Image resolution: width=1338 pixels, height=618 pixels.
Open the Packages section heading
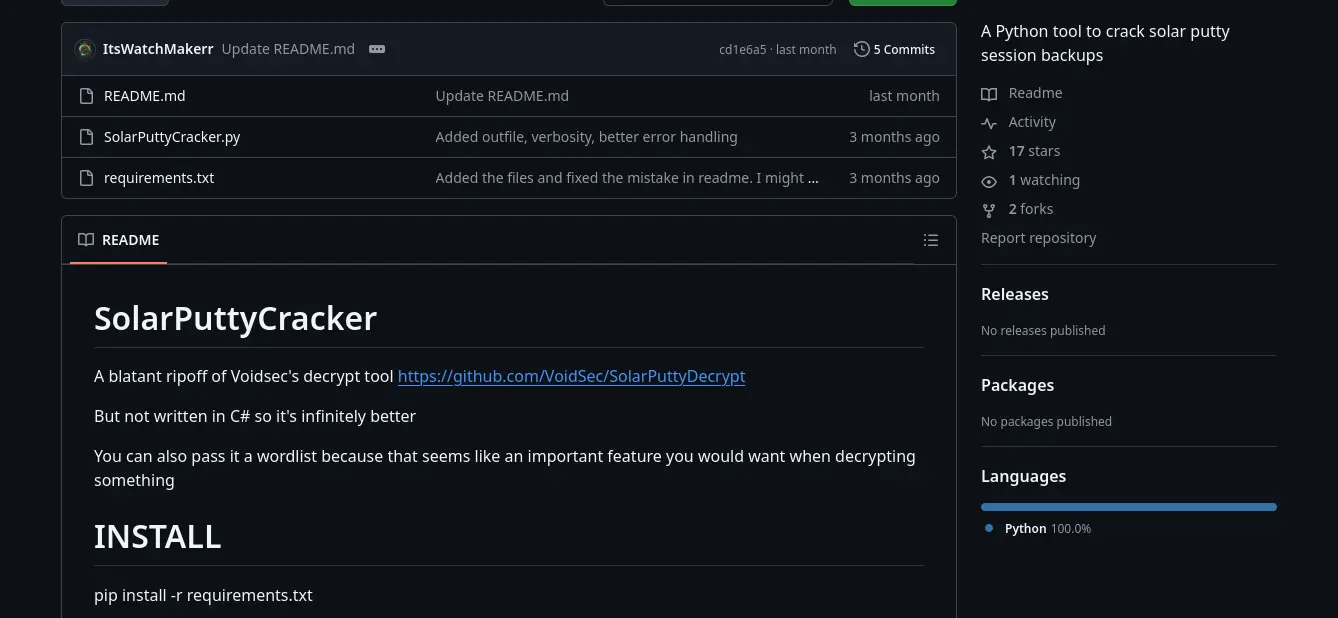(1017, 385)
